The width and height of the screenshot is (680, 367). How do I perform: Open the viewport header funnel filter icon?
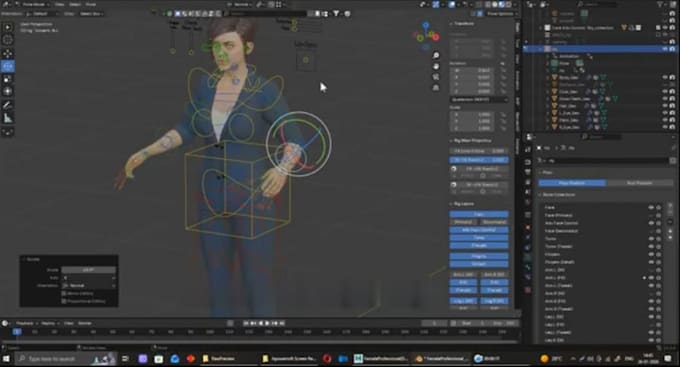point(336,13)
